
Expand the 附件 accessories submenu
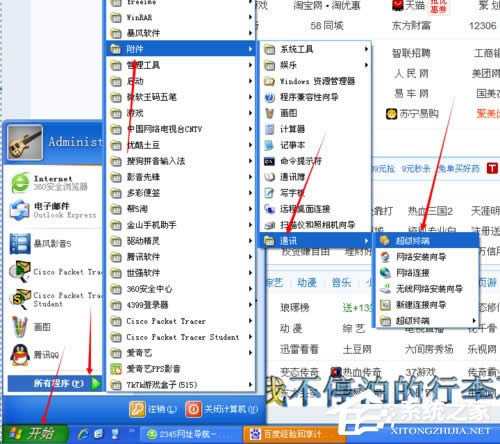click(180, 49)
